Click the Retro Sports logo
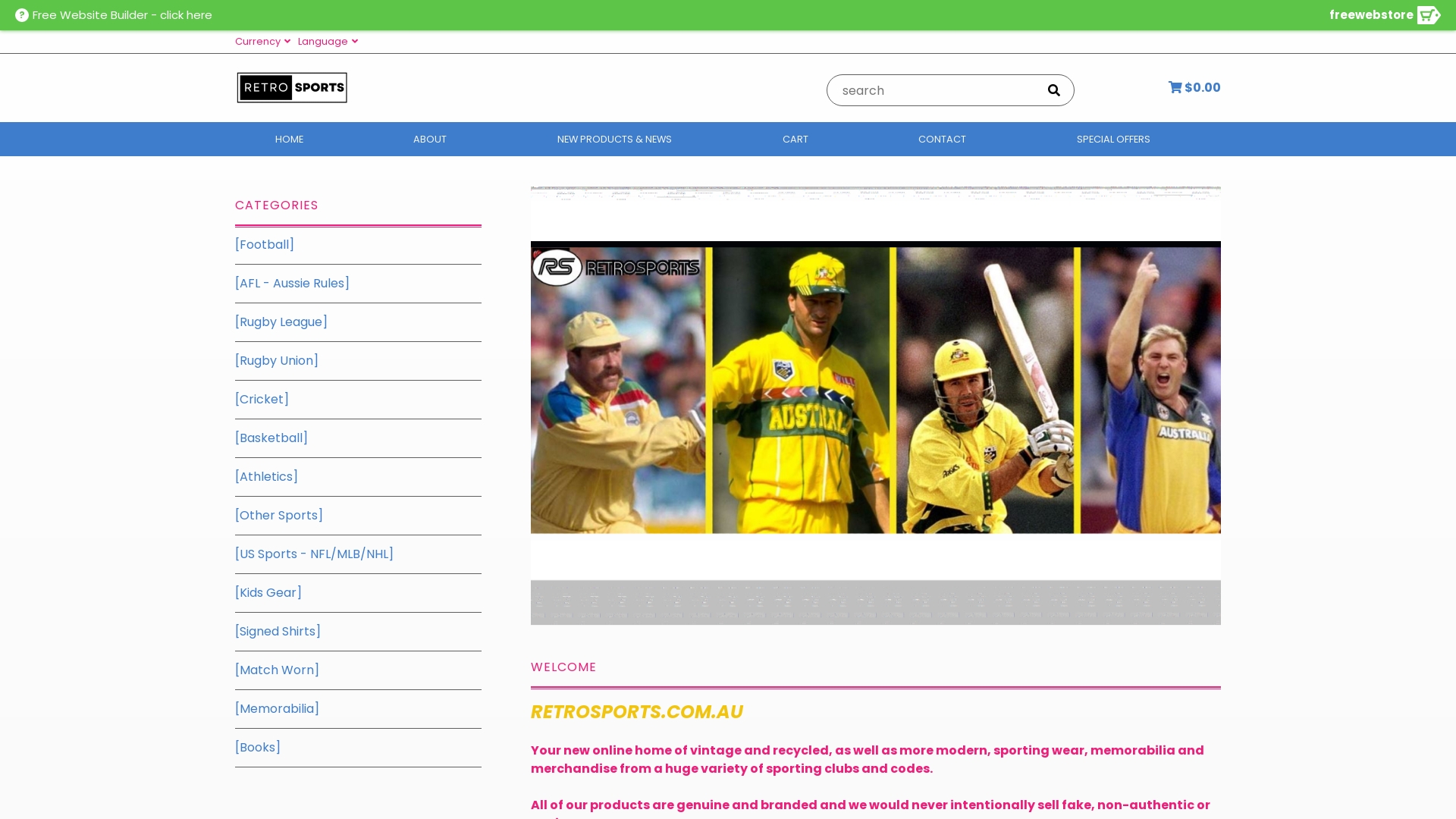1456x819 pixels. point(292,88)
